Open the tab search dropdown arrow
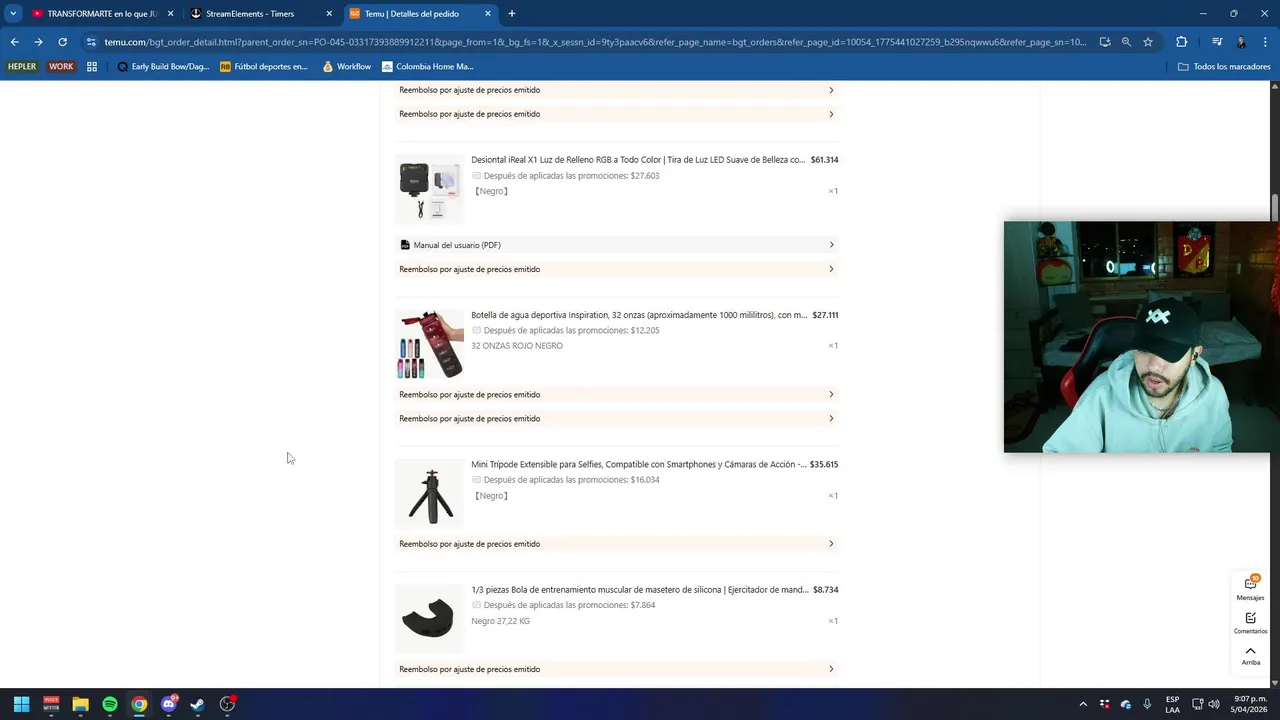The width and height of the screenshot is (1280, 720). point(13,14)
